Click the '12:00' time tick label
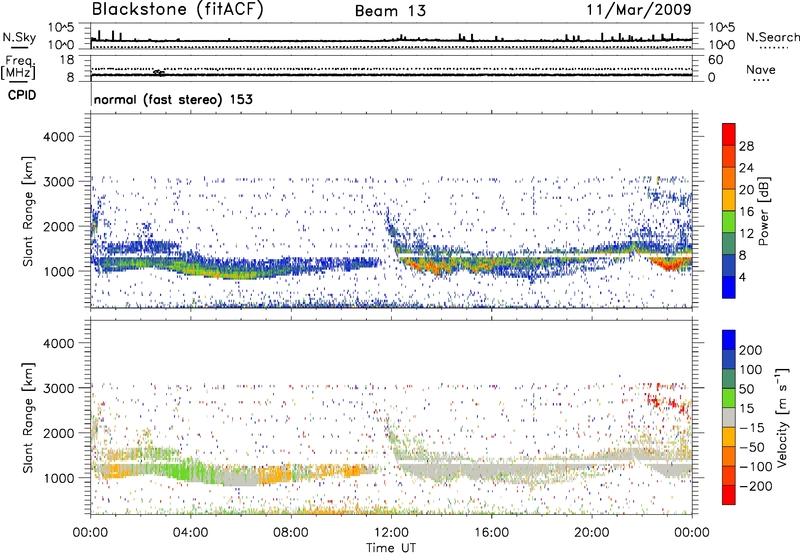The width and height of the screenshot is (800, 554). point(391,533)
